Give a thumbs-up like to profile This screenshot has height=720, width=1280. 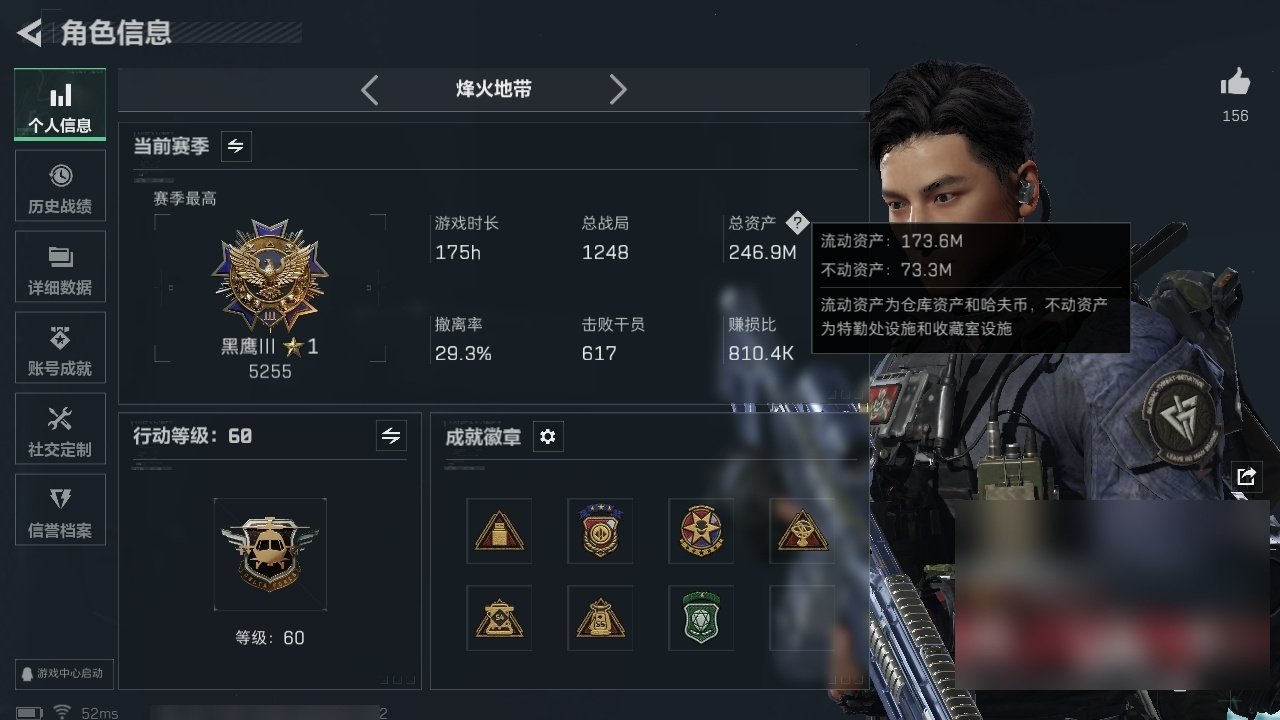pos(1236,83)
